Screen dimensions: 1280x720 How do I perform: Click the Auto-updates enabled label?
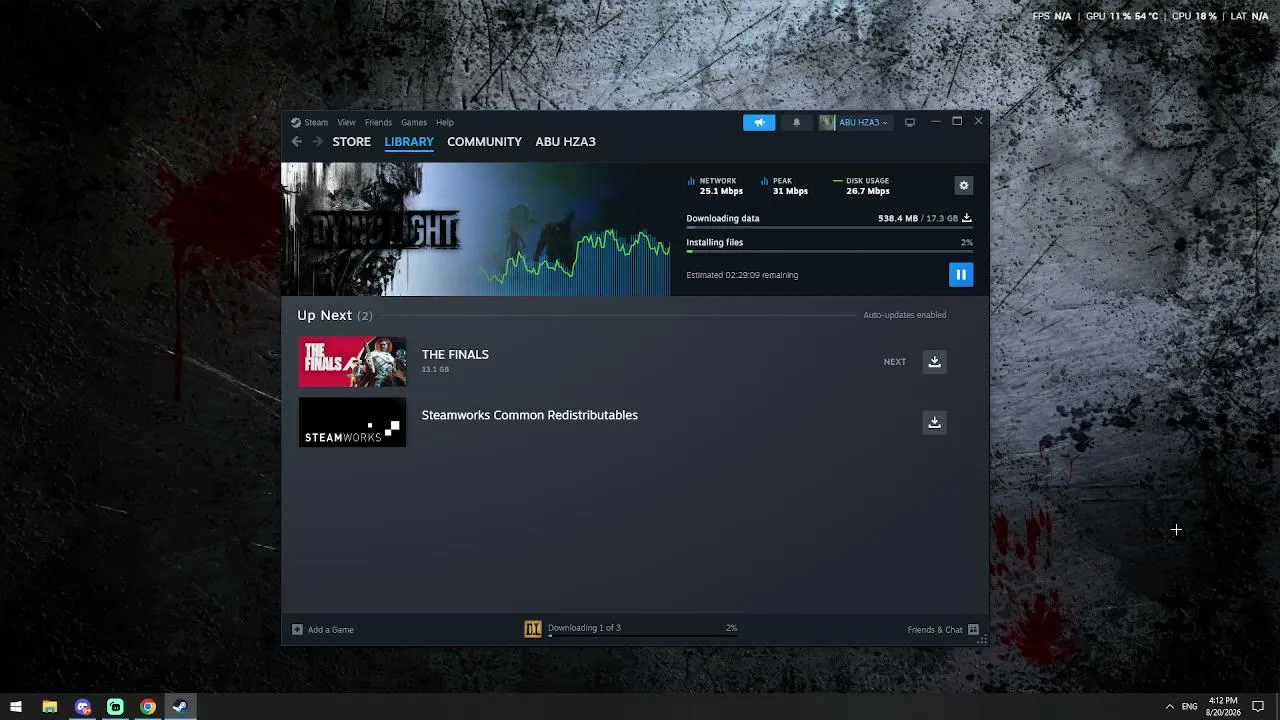click(905, 315)
